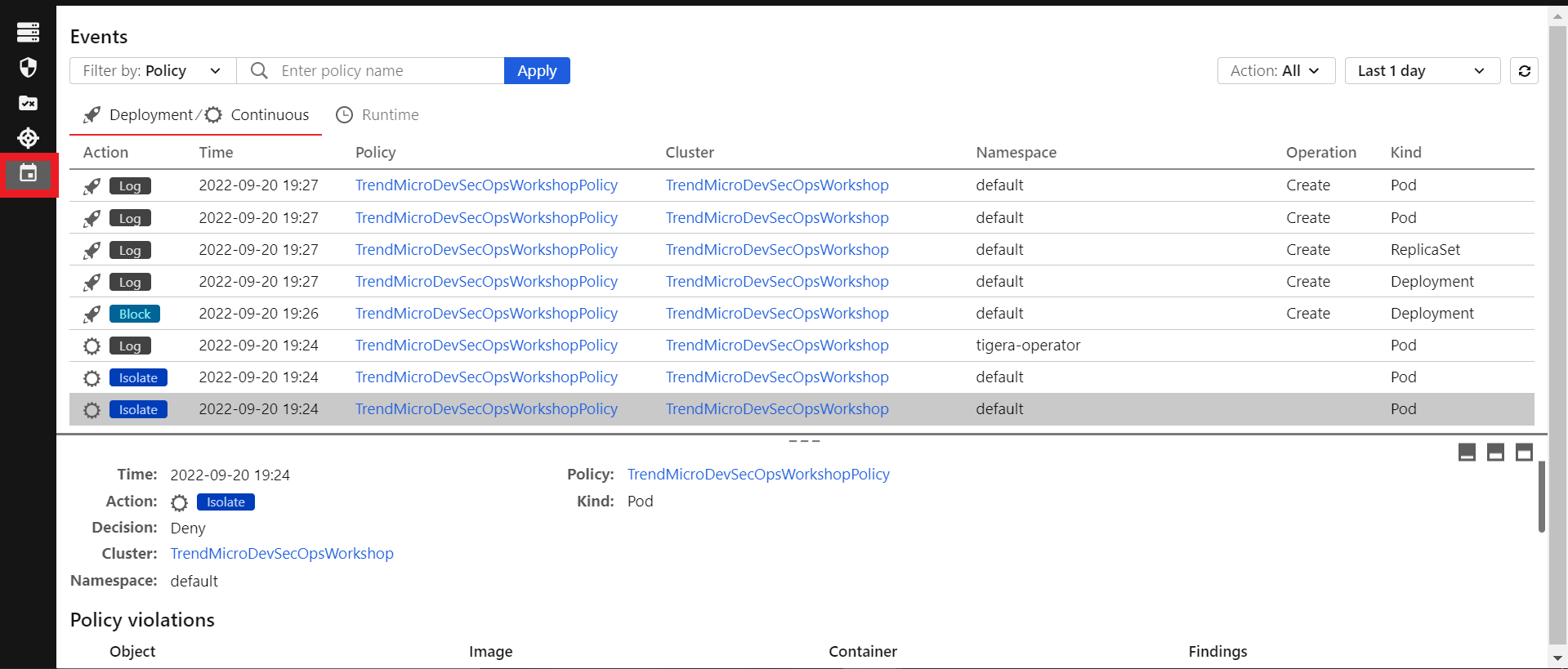The width and height of the screenshot is (1568, 669).
Task: Maximize details panel with third layout icon
Action: coord(1524,453)
